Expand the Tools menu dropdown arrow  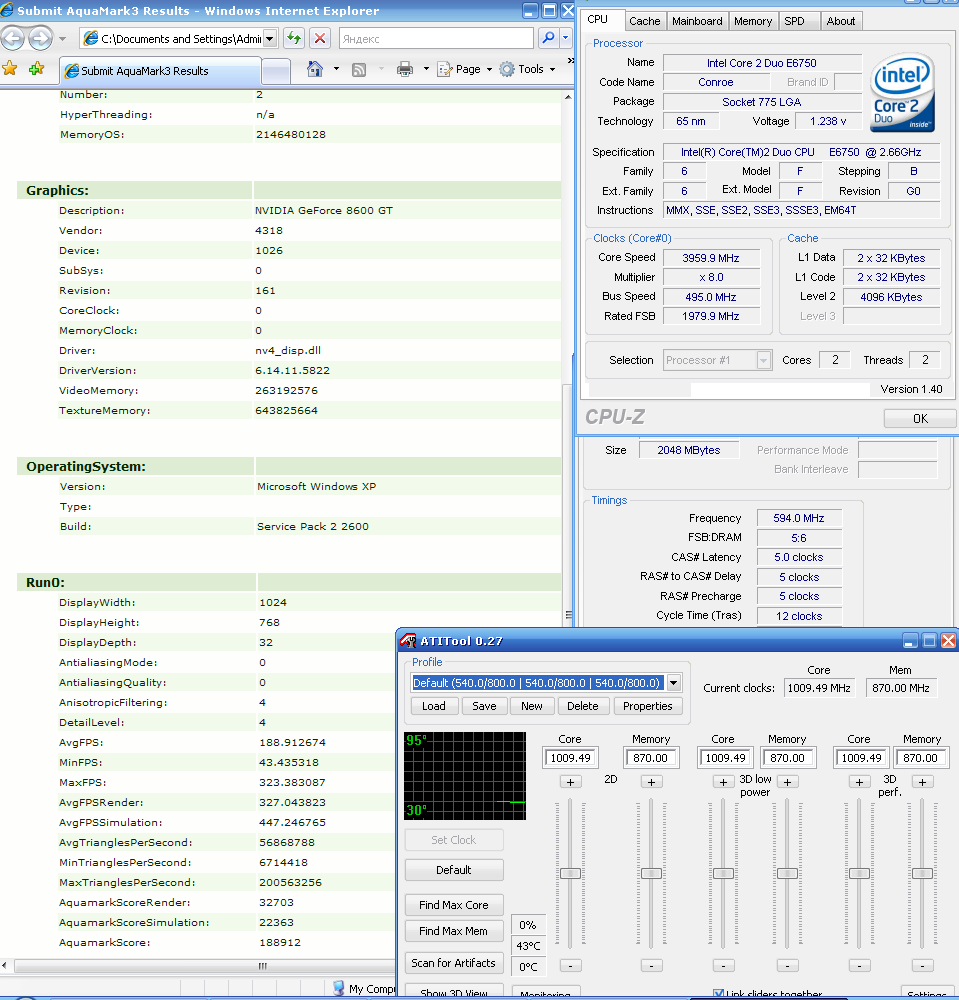[552, 70]
